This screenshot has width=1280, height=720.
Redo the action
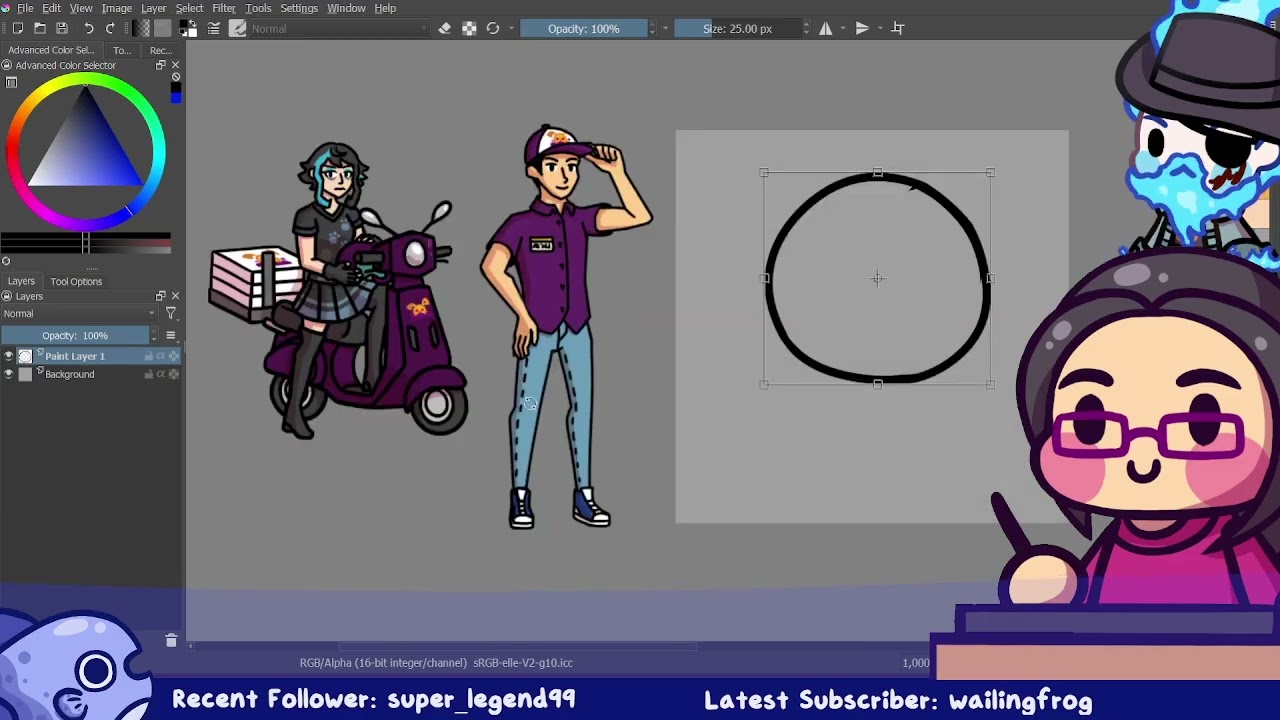(x=110, y=29)
